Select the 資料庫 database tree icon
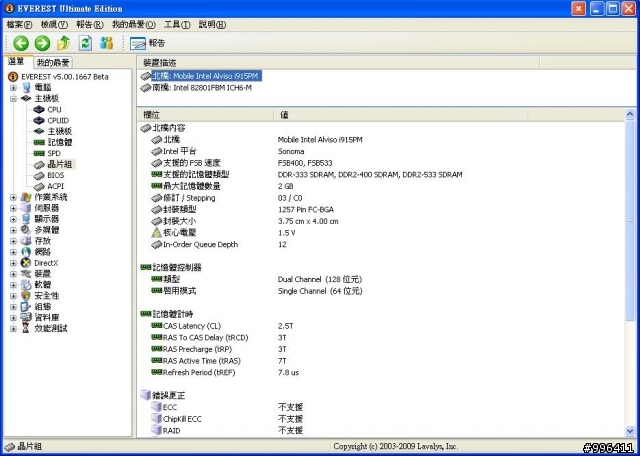Image resolution: width=640 pixels, height=456 pixels. click(26, 318)
